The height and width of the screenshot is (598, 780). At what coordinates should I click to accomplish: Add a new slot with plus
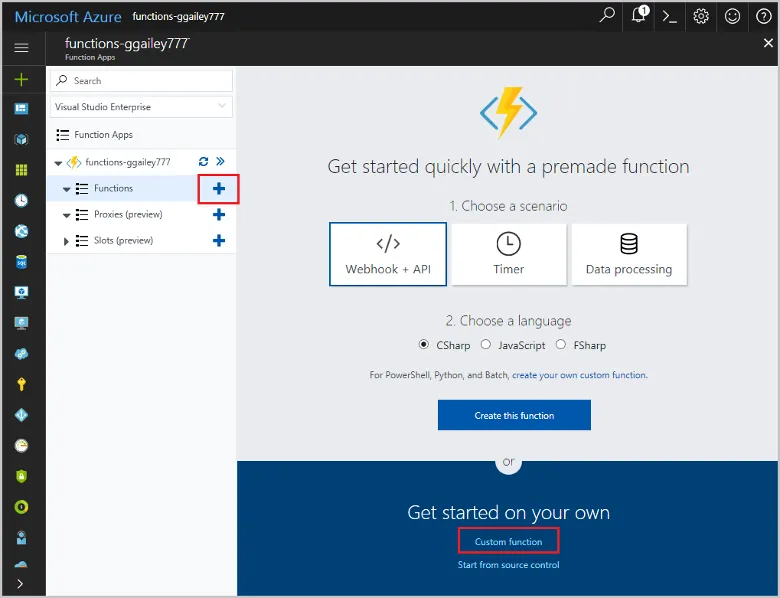coord(219,241)
